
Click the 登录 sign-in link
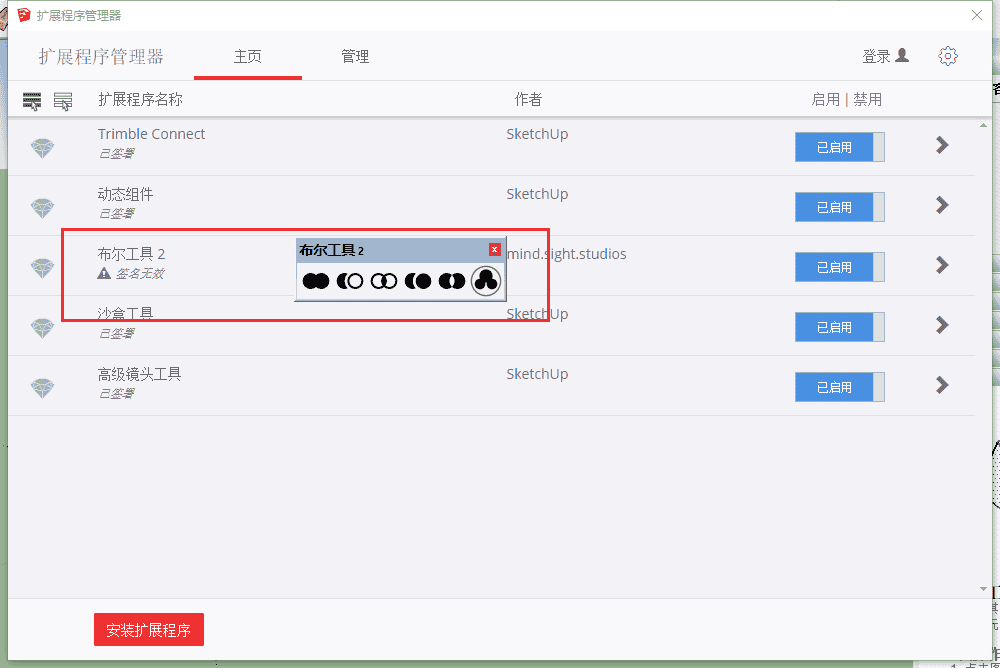pyautogui.click(x=885, y=56)
